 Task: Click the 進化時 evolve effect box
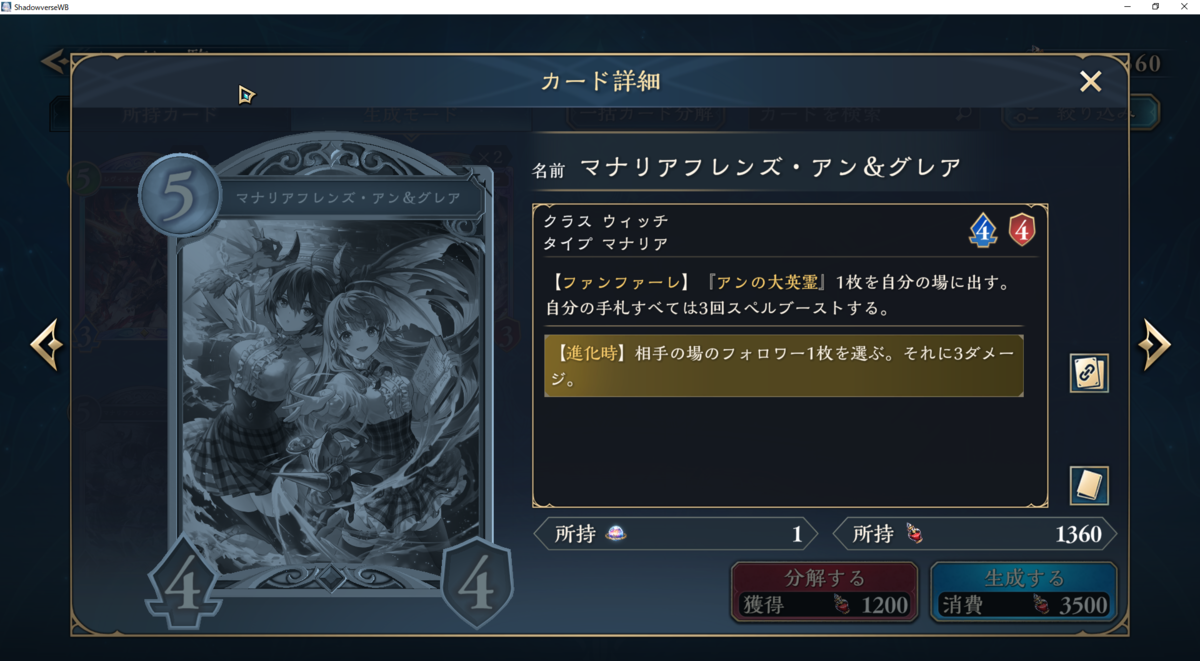783,366
